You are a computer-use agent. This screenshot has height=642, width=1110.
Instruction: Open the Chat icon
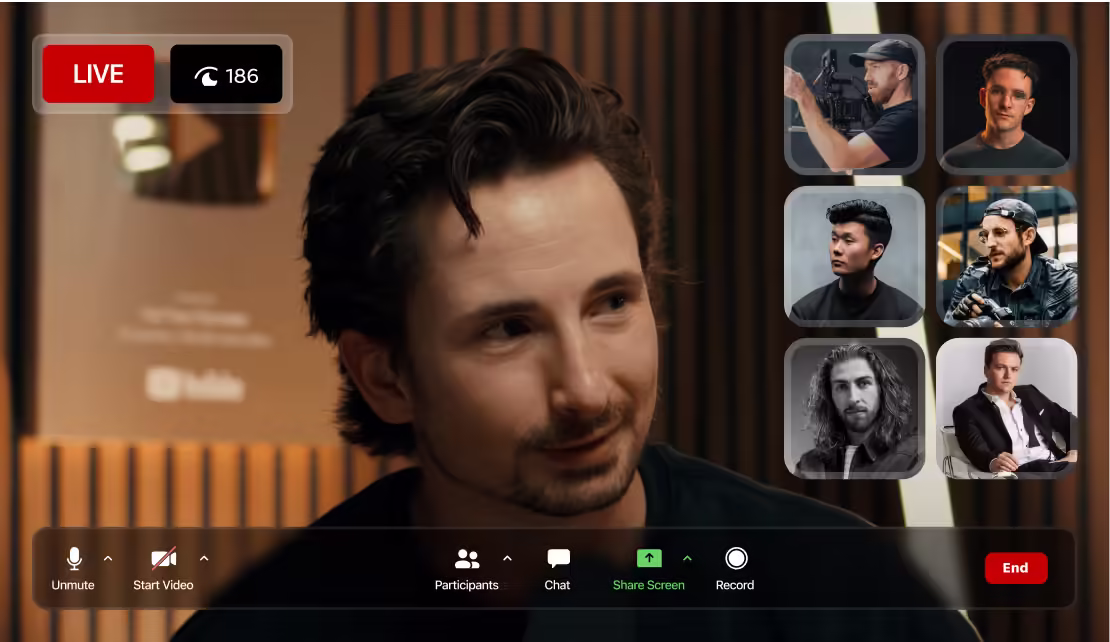click(557, 558)
